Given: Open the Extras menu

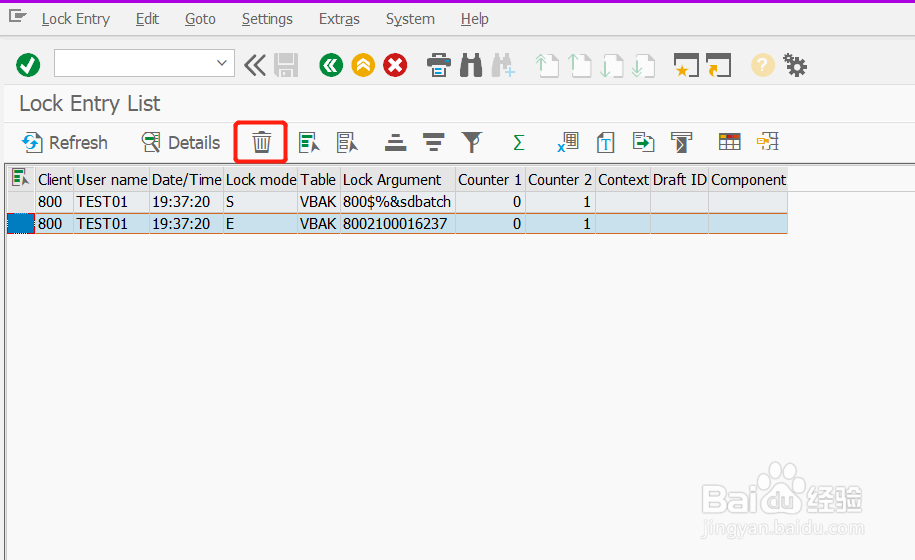Looking at the screenshot, I should click(x=339, y=19).
